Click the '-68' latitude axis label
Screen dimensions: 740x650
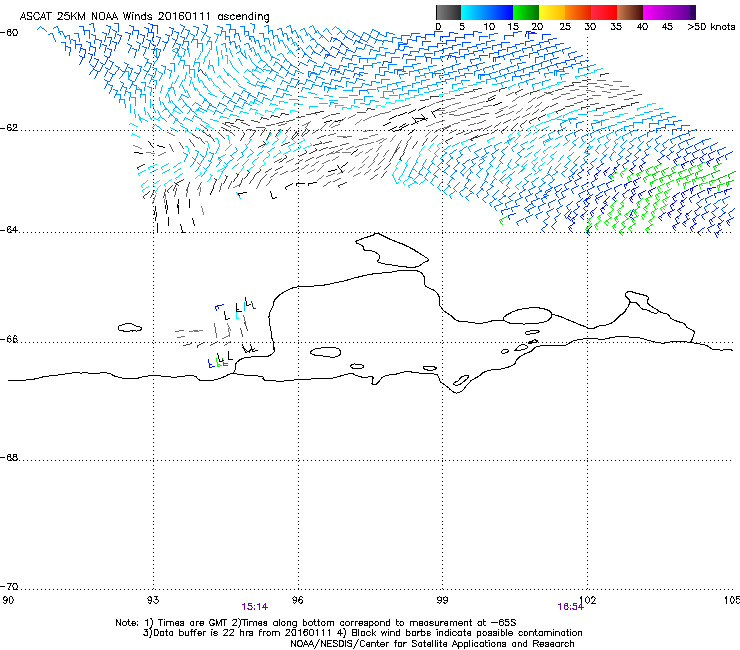(x=9, y=457)
